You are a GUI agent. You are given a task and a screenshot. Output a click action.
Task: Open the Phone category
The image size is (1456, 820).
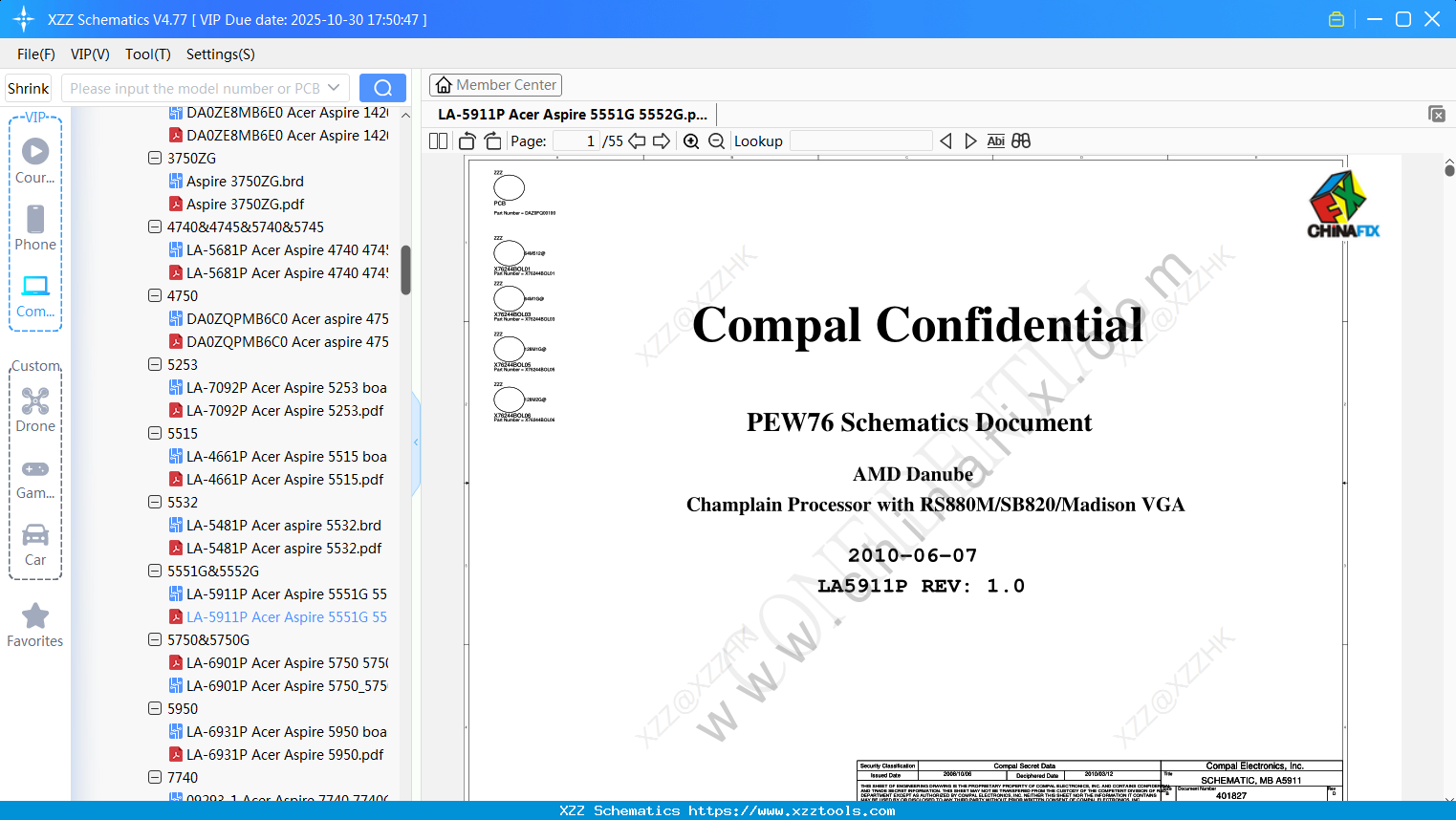pos(35,227)
